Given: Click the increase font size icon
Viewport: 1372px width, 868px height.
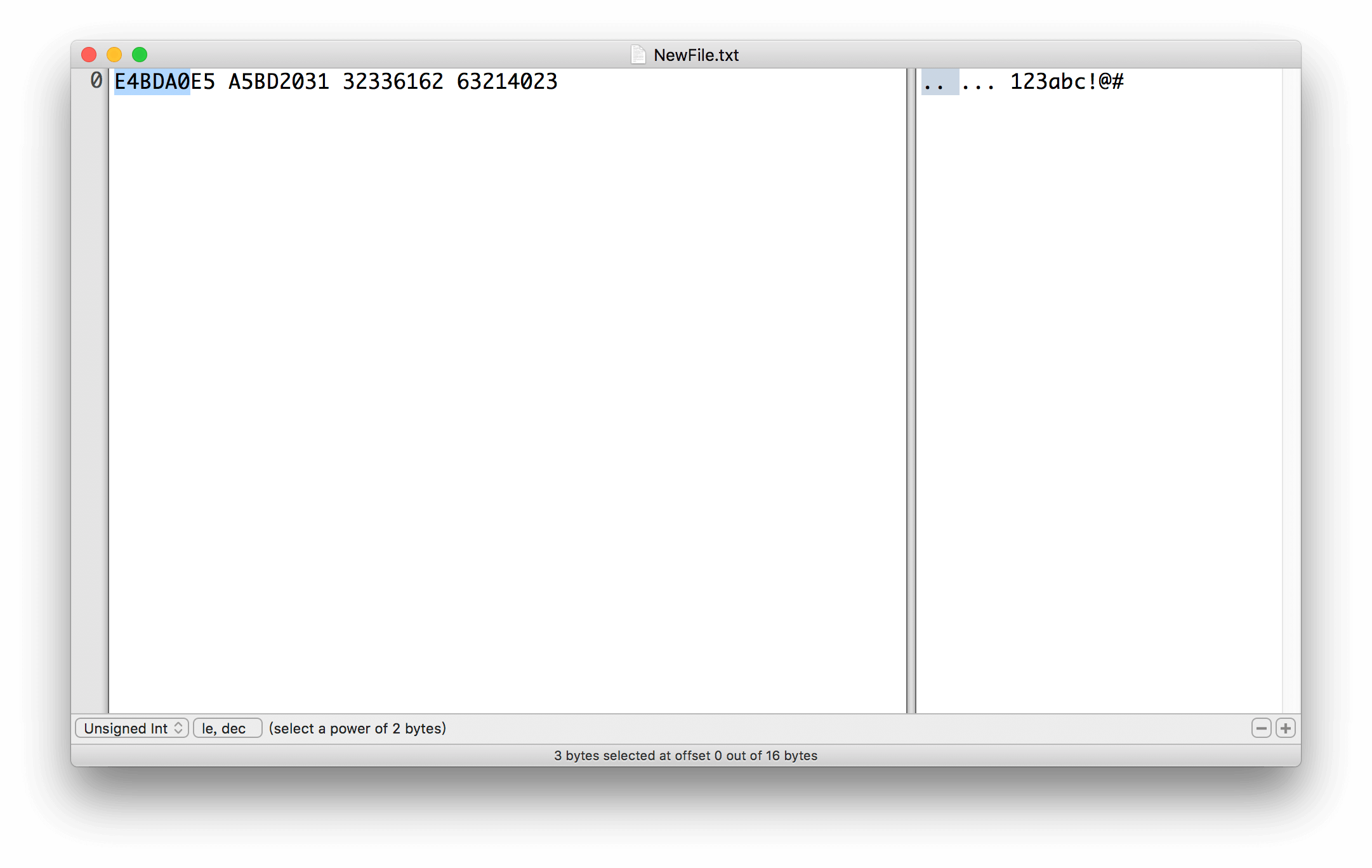Looking at the screenshot, I should (x=1287, y=727).
